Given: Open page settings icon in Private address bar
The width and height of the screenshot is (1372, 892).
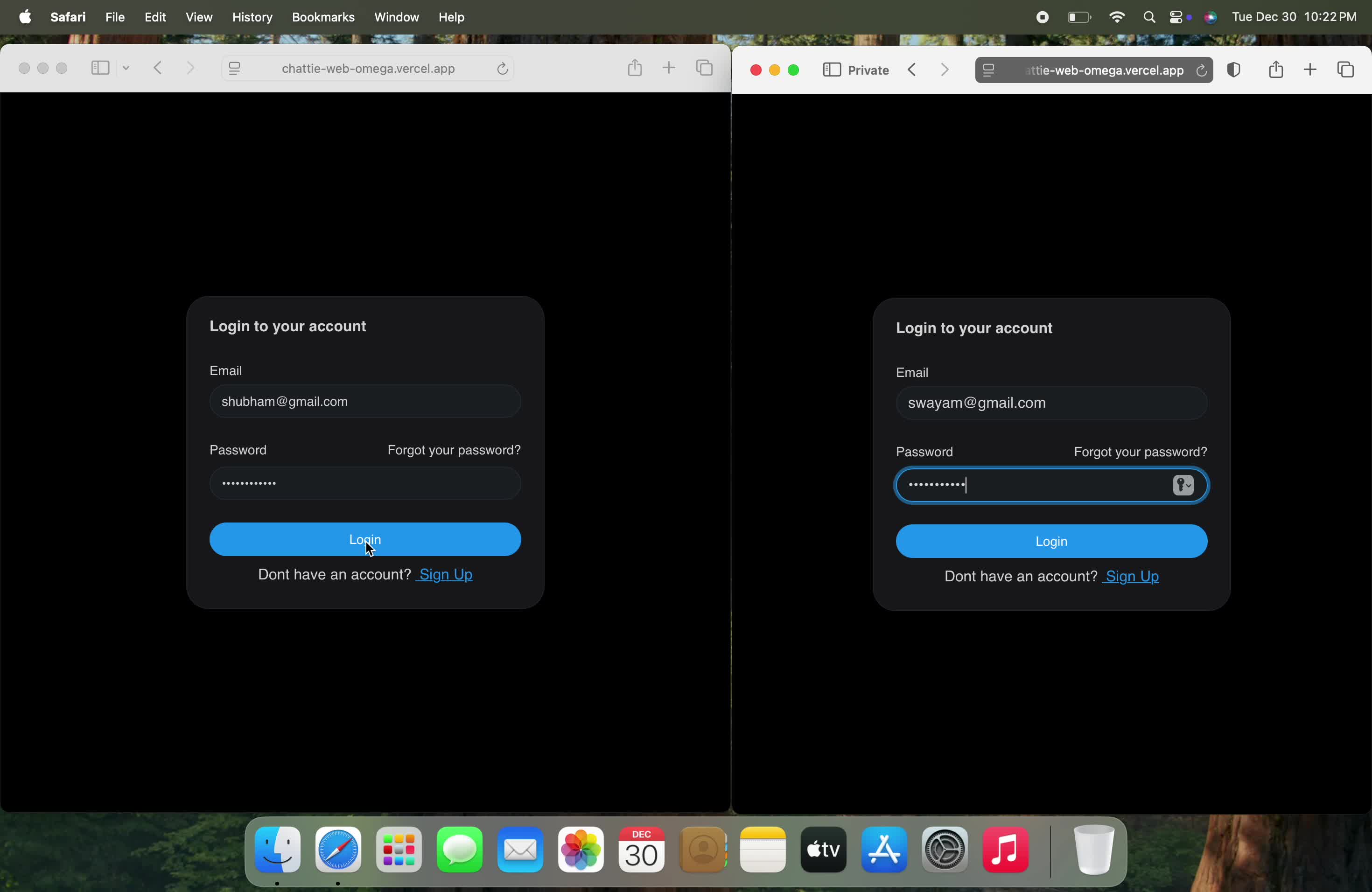Looking at the screenshot, I should point(989,70).
